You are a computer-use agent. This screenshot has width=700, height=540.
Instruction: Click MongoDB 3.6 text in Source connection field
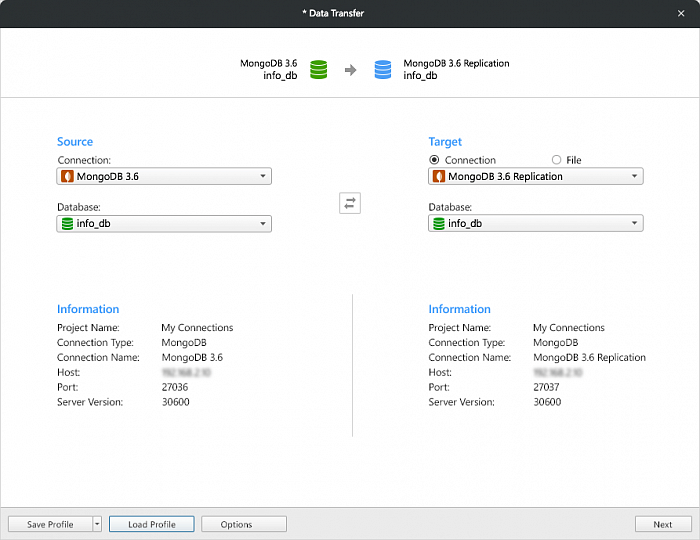tap(108, 176)
